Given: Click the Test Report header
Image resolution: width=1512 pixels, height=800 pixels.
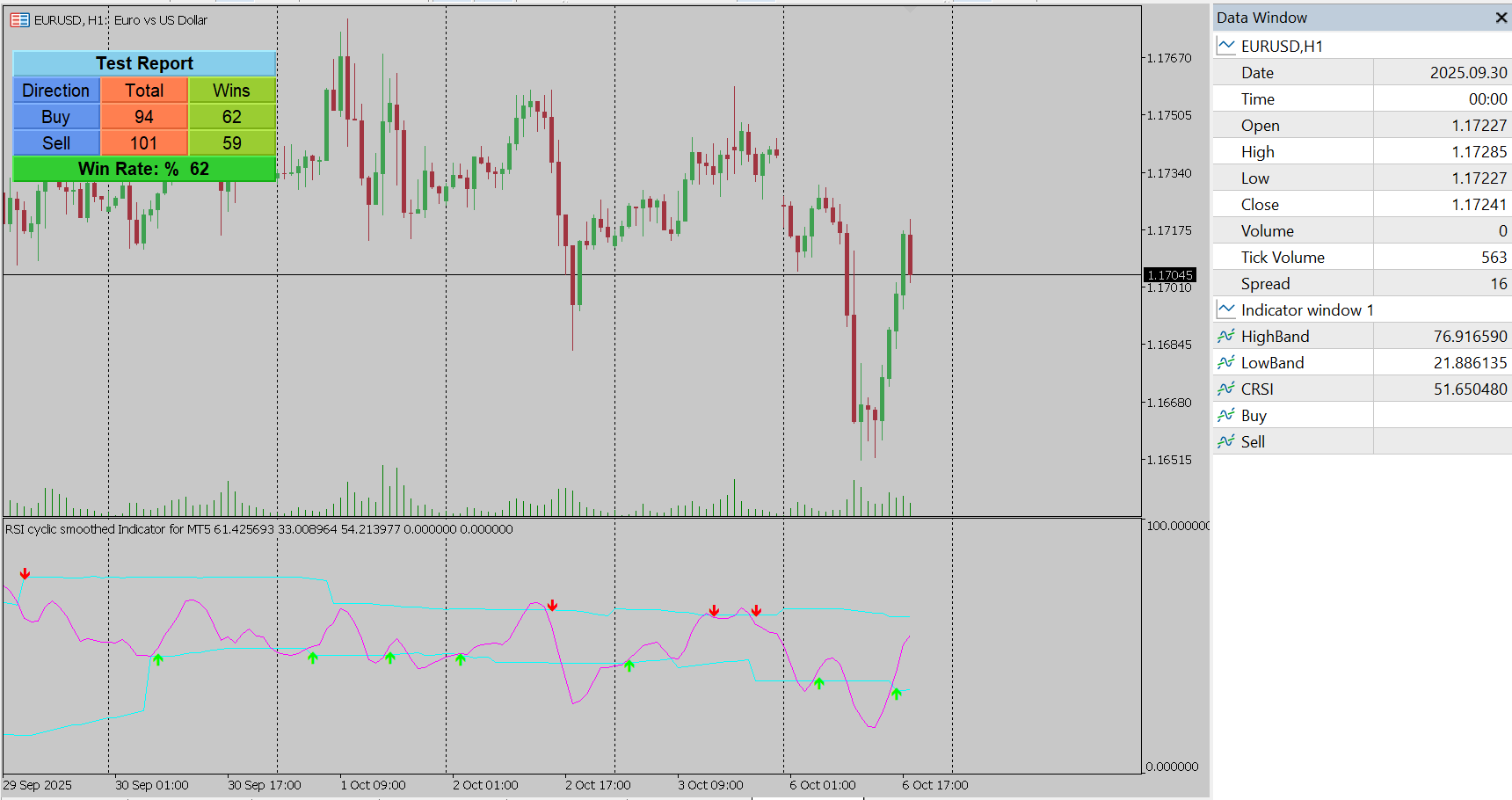Looking at the screenshot, I should click(144, 63).
